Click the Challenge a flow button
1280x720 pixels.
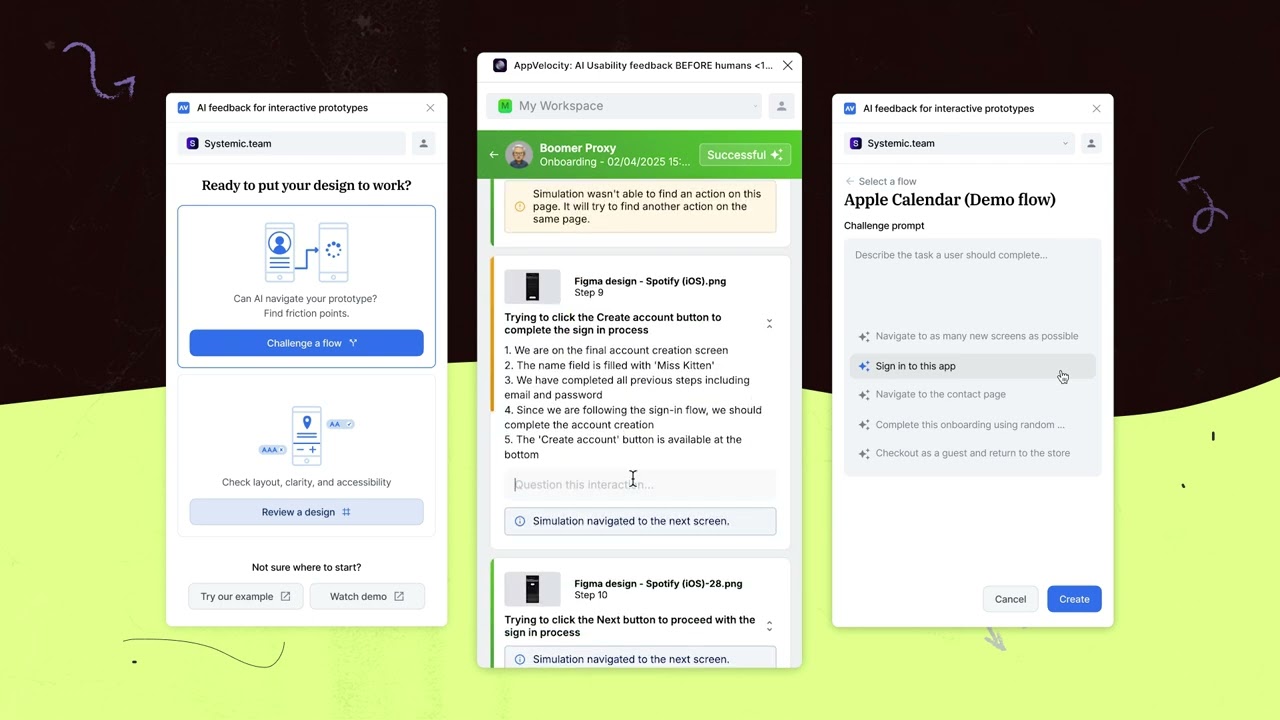306,343
